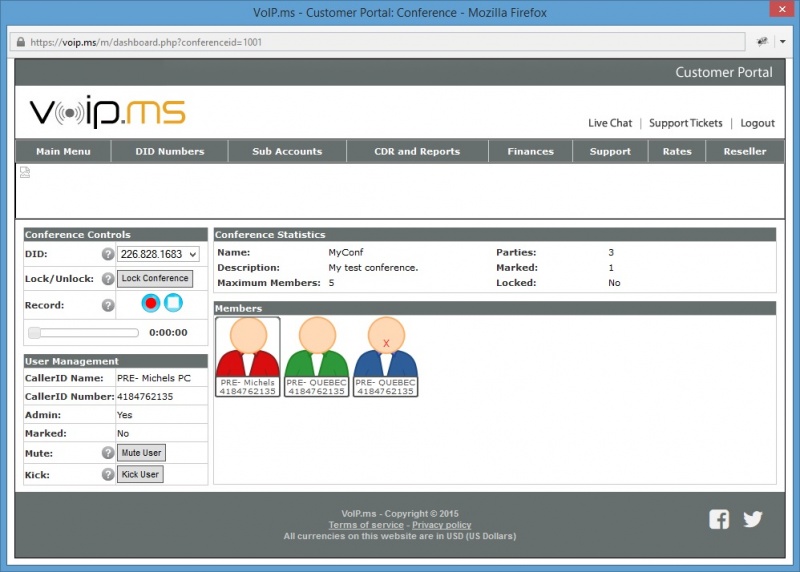
Task: Open the Main Menu tab
Action: pos(63,152)
